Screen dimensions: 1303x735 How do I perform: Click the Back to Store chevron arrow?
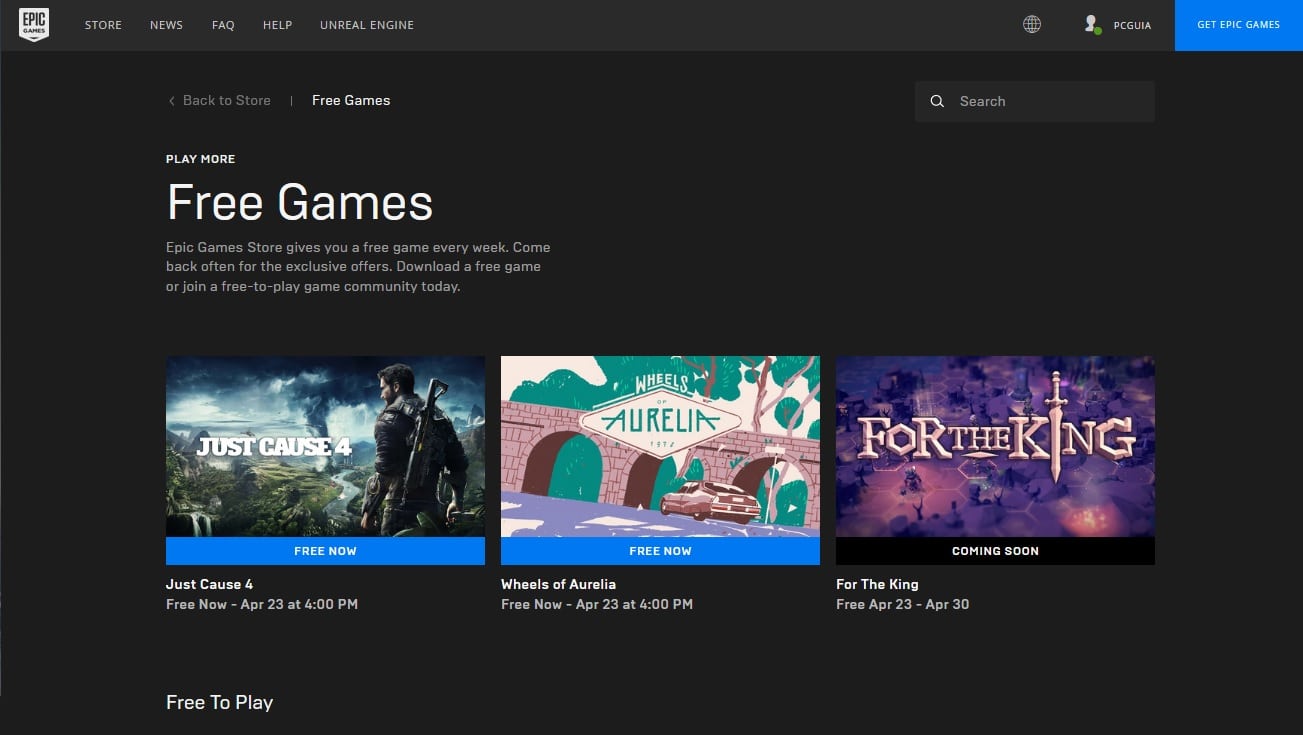click(x=171, y=101)
